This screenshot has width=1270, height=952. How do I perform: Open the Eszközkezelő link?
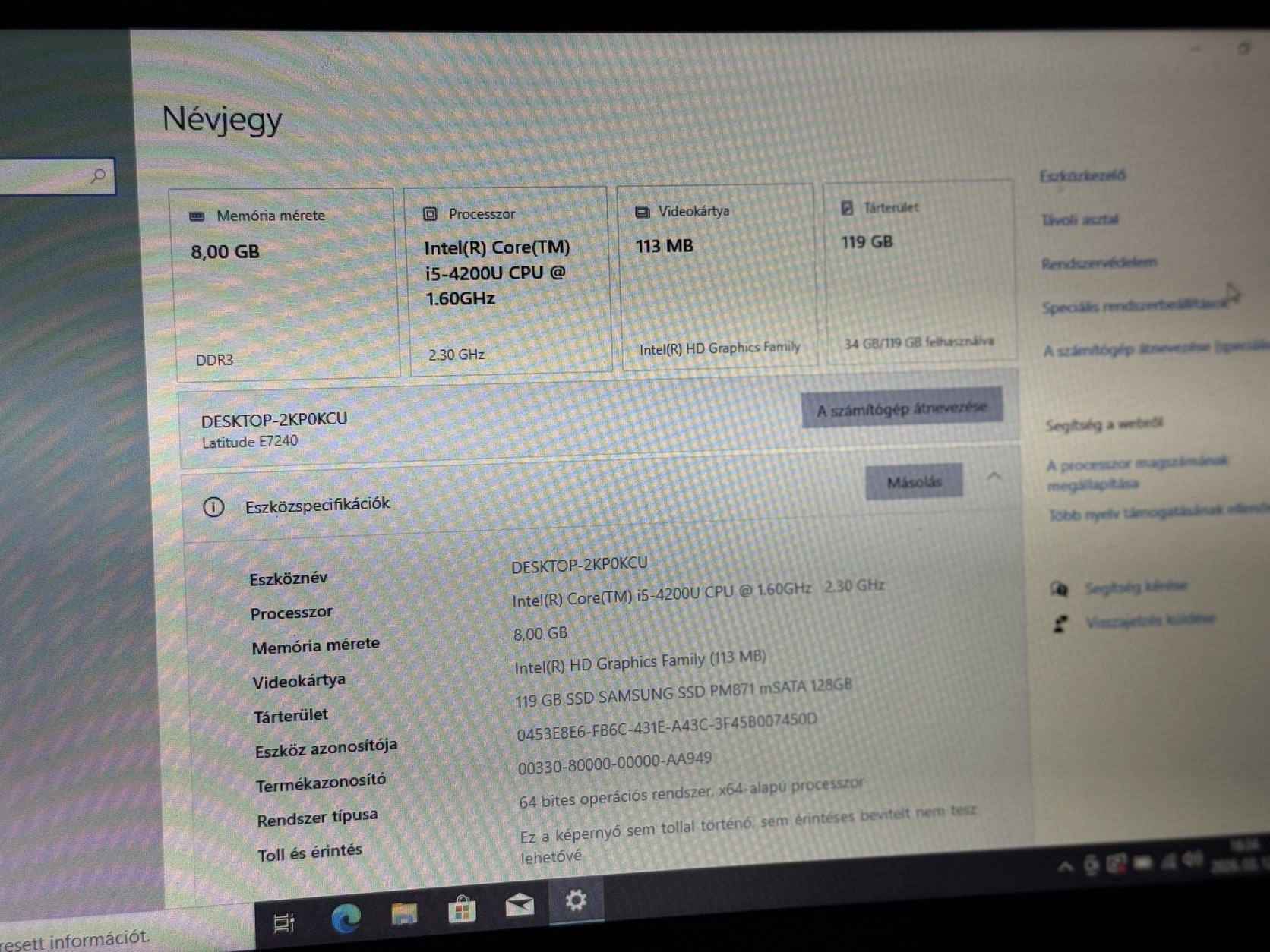point(1082,176)
